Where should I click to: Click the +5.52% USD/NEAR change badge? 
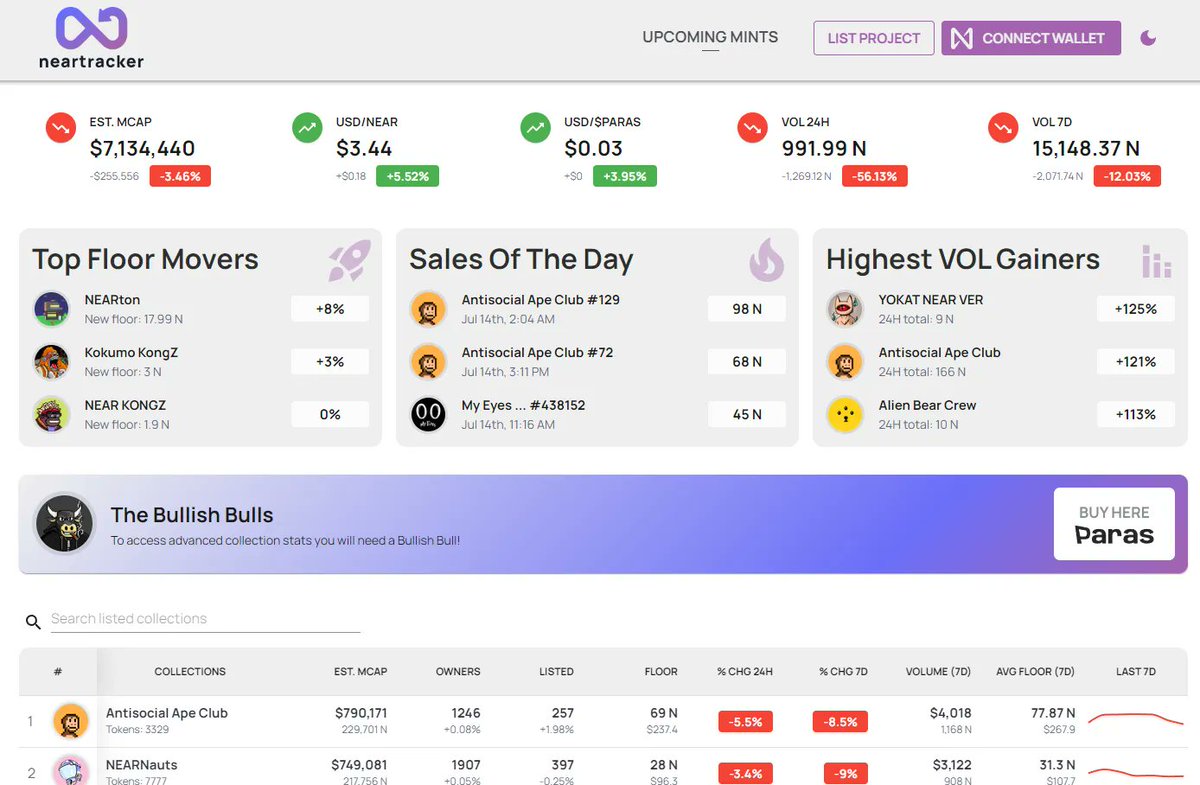pos(407,176)
